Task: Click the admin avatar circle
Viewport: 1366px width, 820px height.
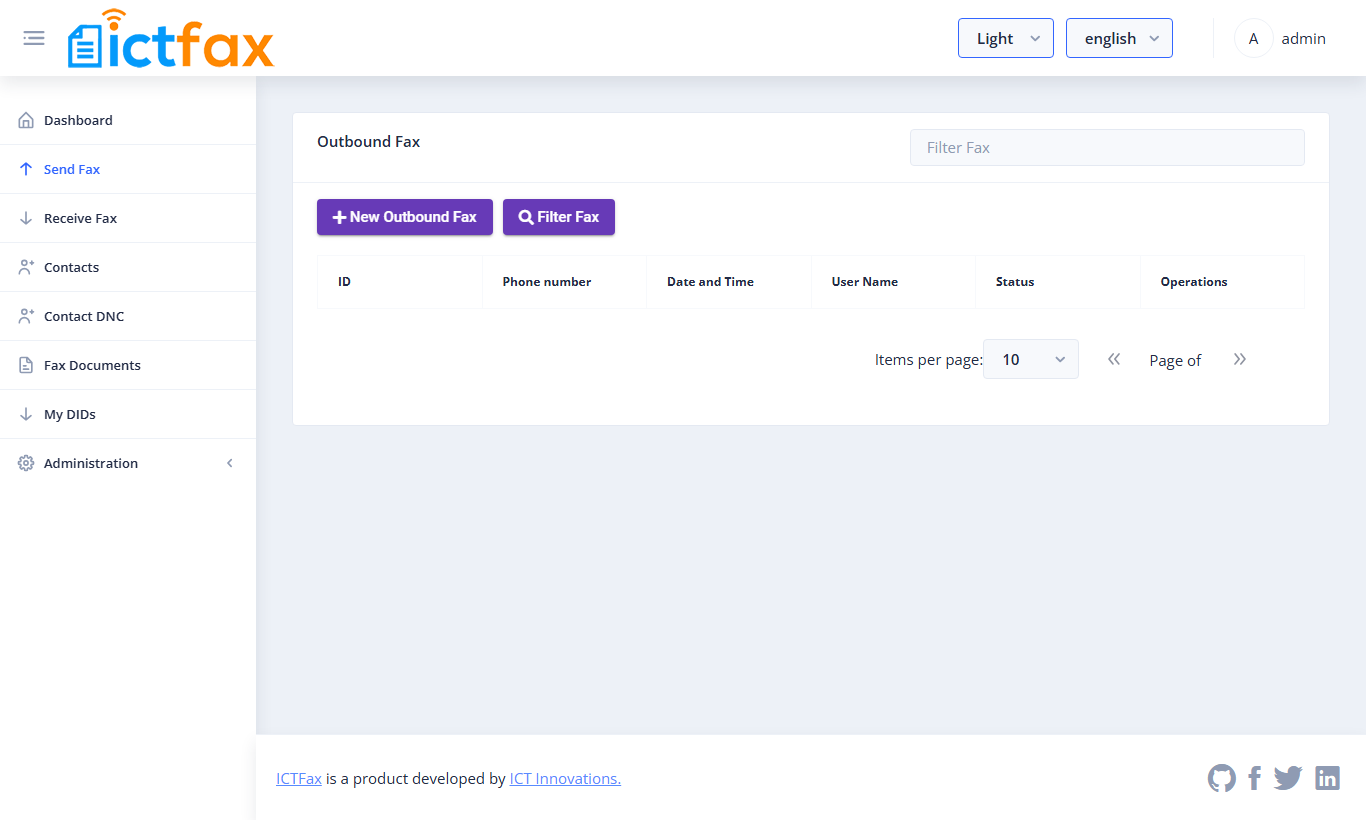Action: tap(1253, 38)
